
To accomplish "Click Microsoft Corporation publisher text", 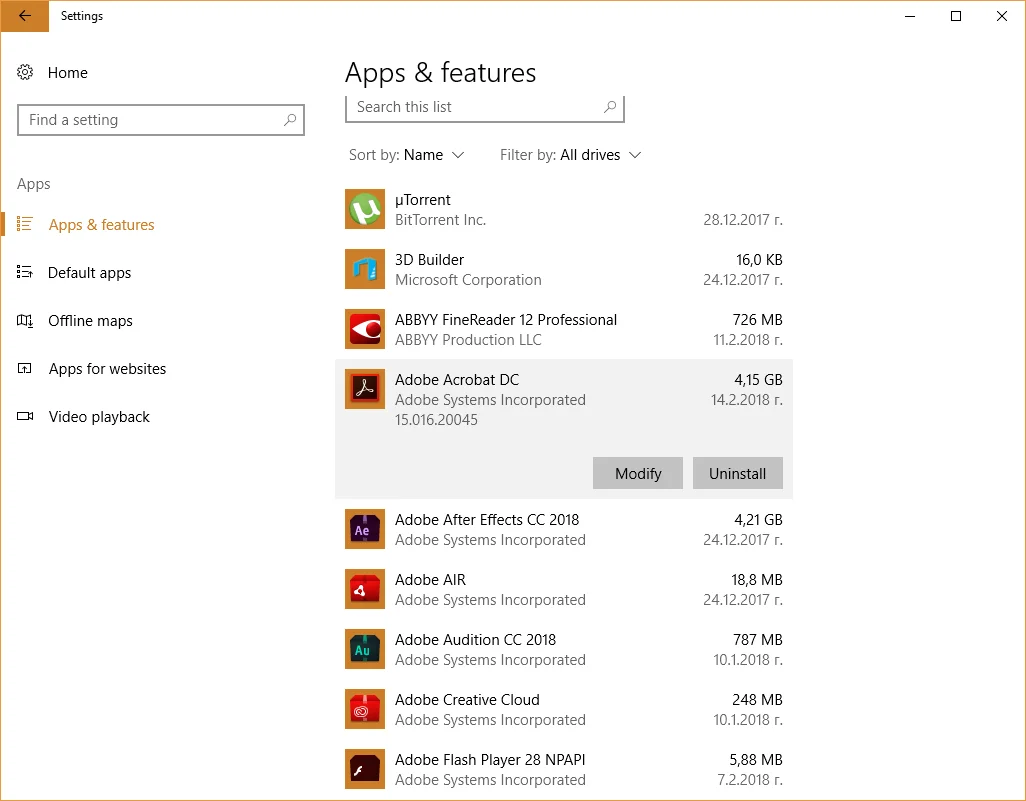I will click(x=468, y=279).
